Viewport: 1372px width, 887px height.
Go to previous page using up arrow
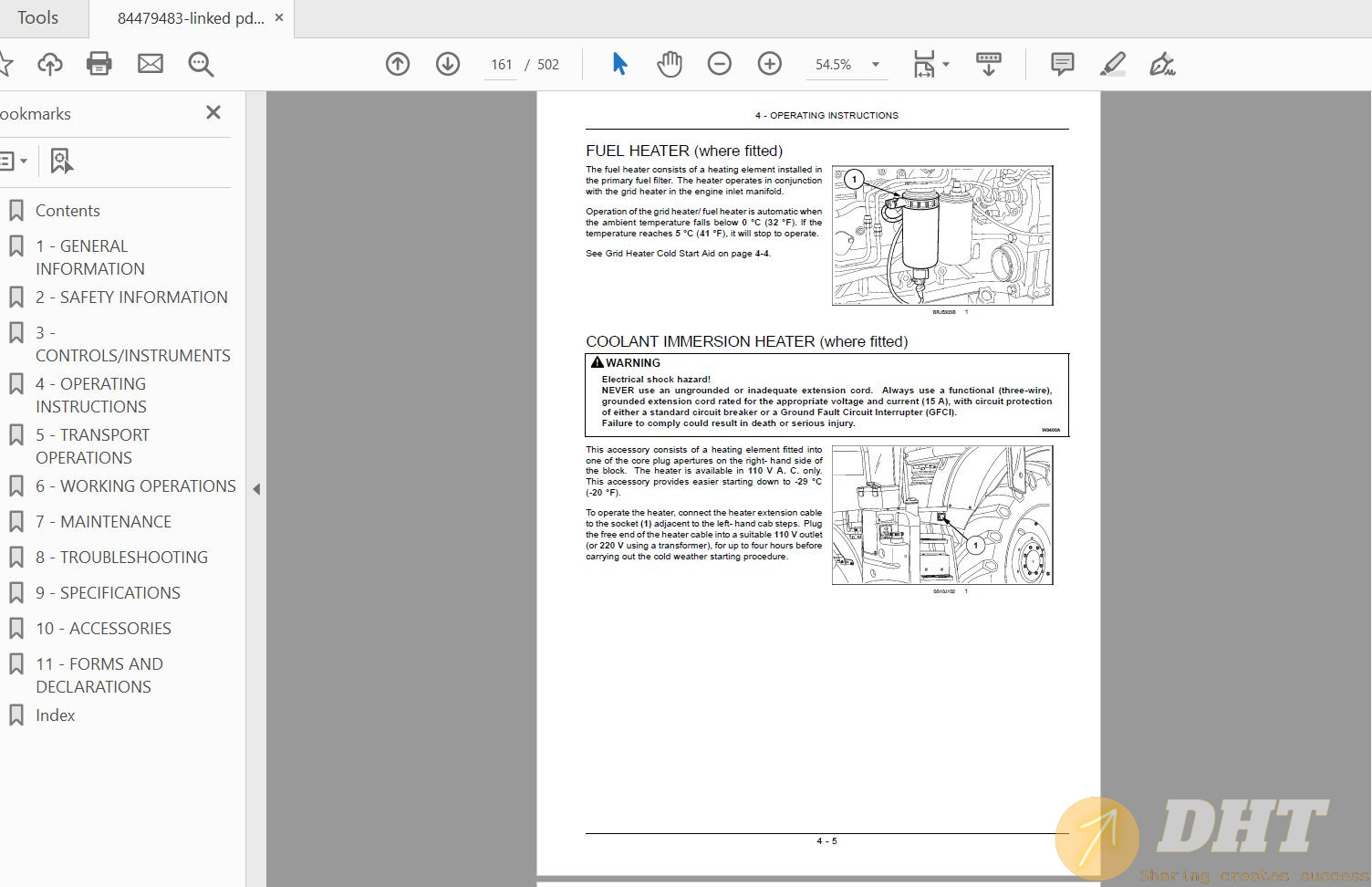point(398,64)
